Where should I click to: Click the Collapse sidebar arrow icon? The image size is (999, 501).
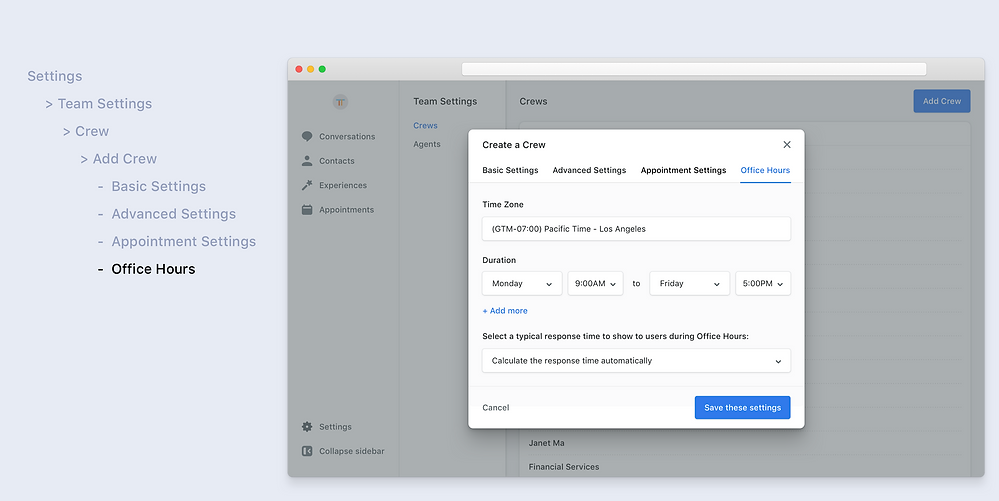click(307, 451)
